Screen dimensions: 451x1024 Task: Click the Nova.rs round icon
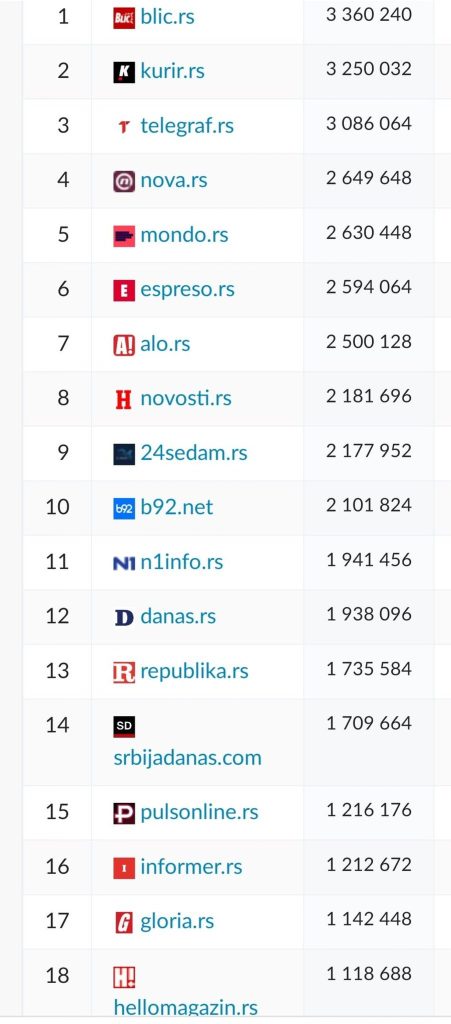point(124,181)
